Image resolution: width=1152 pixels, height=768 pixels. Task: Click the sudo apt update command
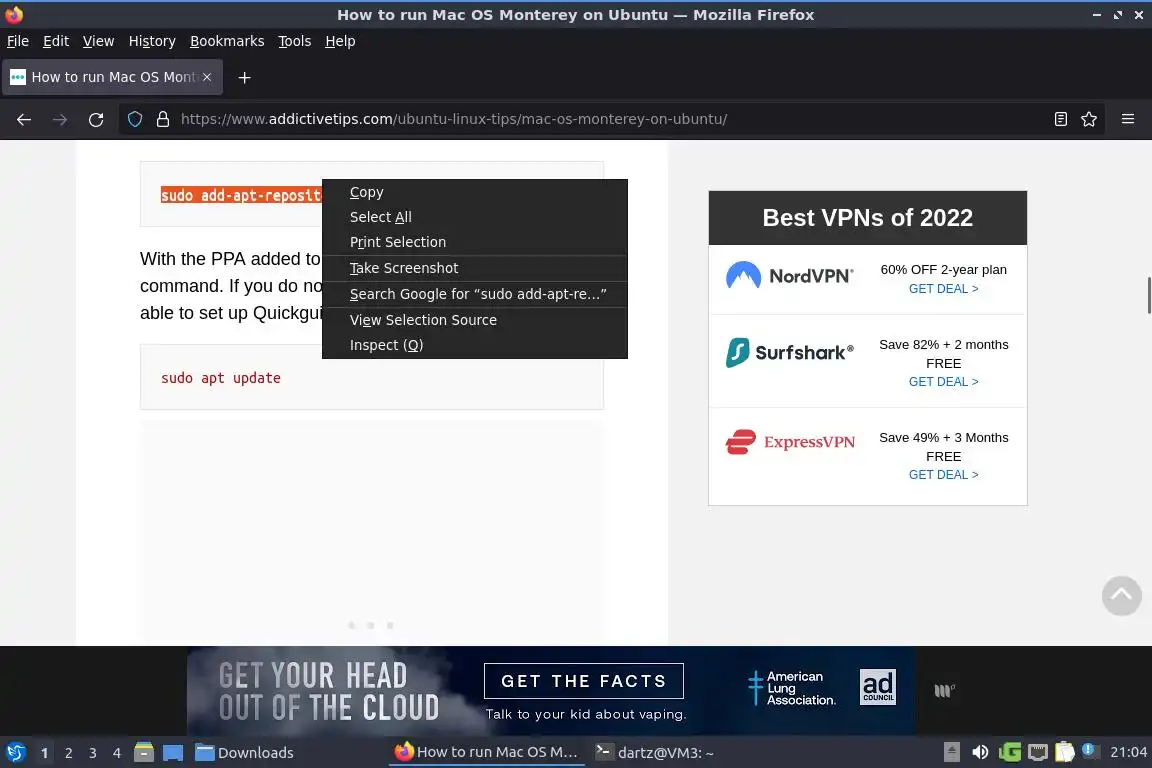tap(221, 378)
